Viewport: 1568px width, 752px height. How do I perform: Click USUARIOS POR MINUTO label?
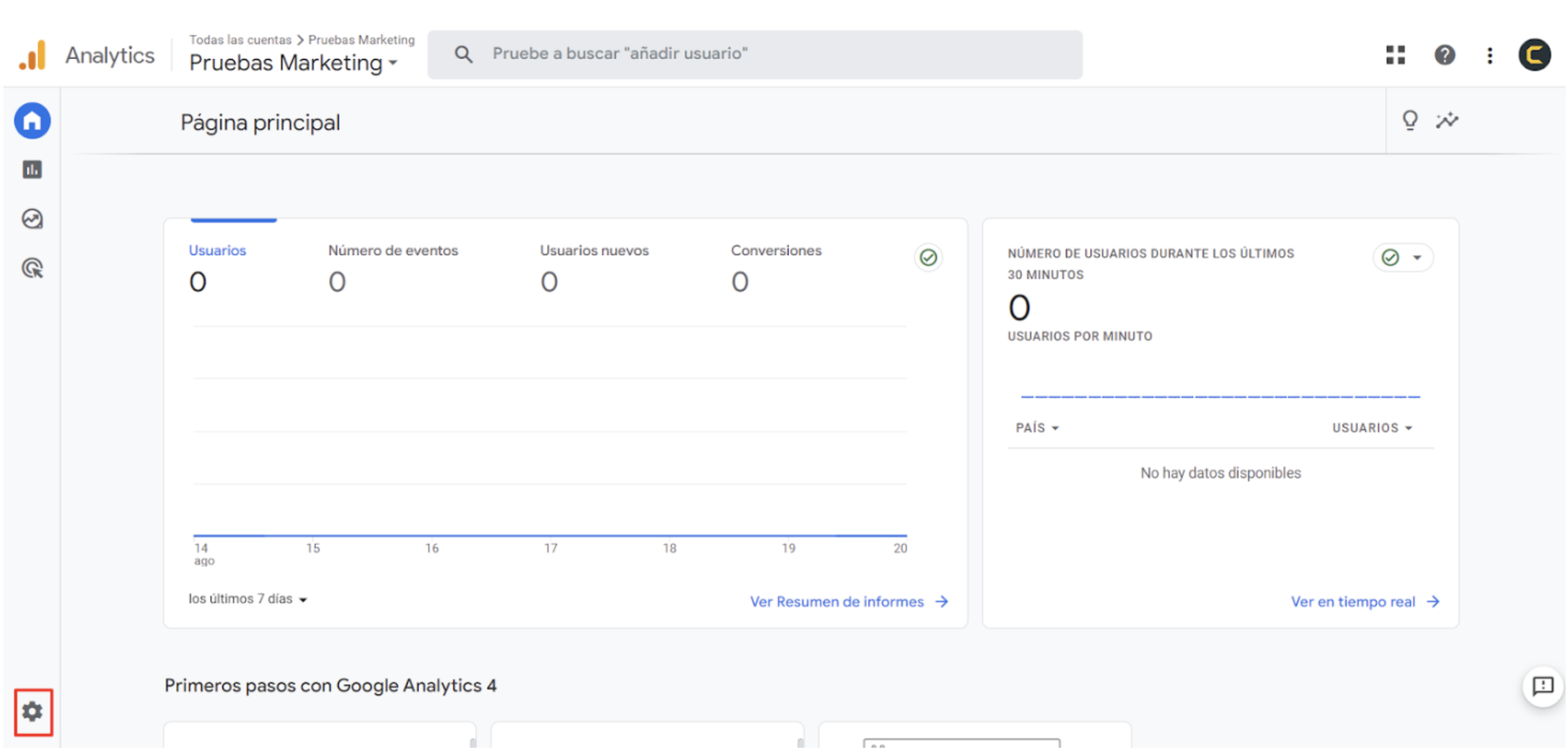(x=1080, y=336)
